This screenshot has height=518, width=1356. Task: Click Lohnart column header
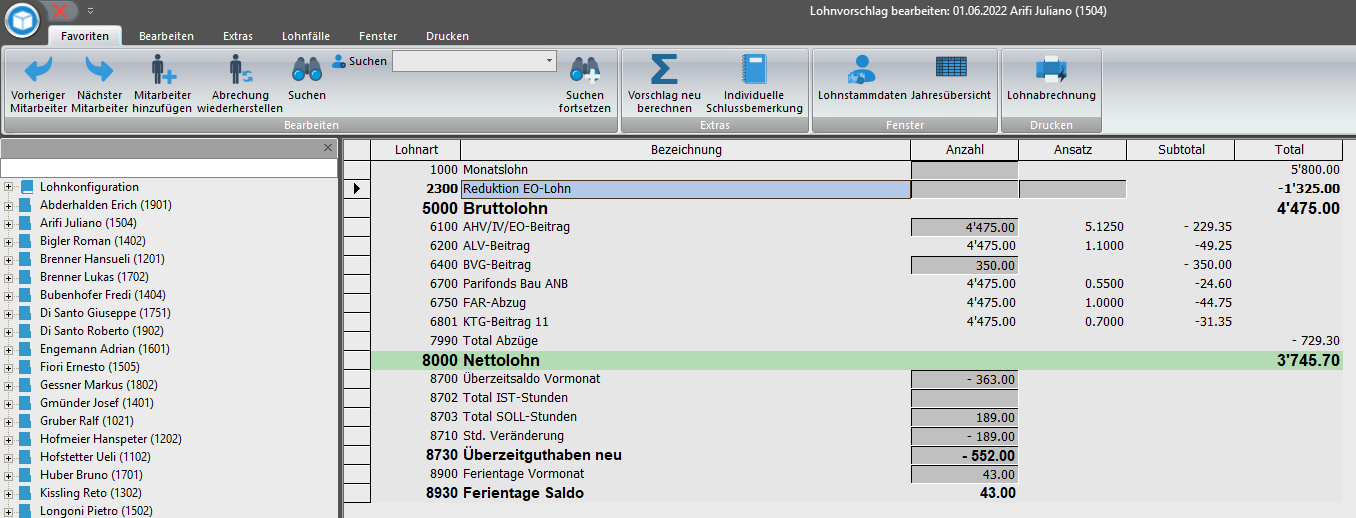coord(416,150)
